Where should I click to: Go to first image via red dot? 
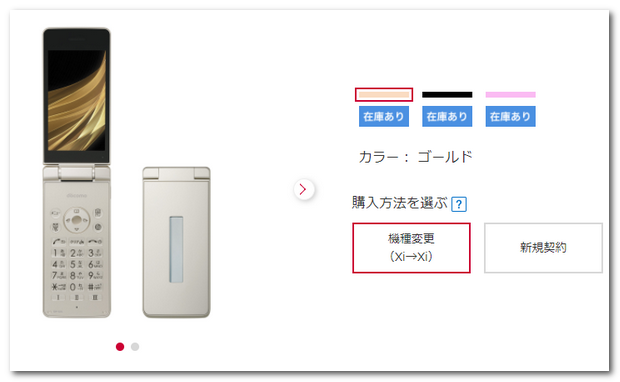[120, 347]
